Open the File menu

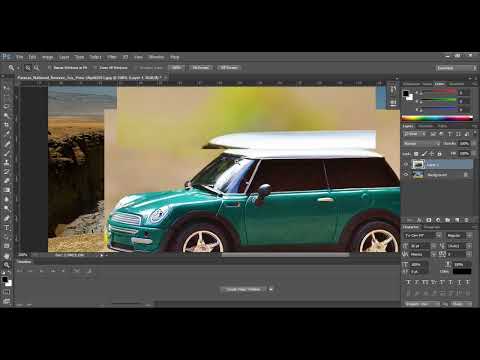tap(20, 57)
